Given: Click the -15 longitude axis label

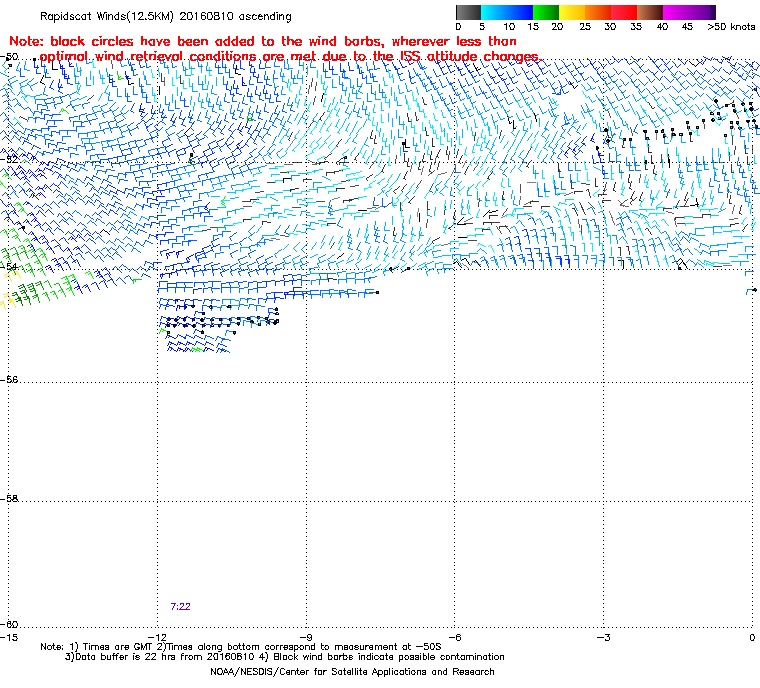Looking at the screenshot, I should [x=9, y=637].
